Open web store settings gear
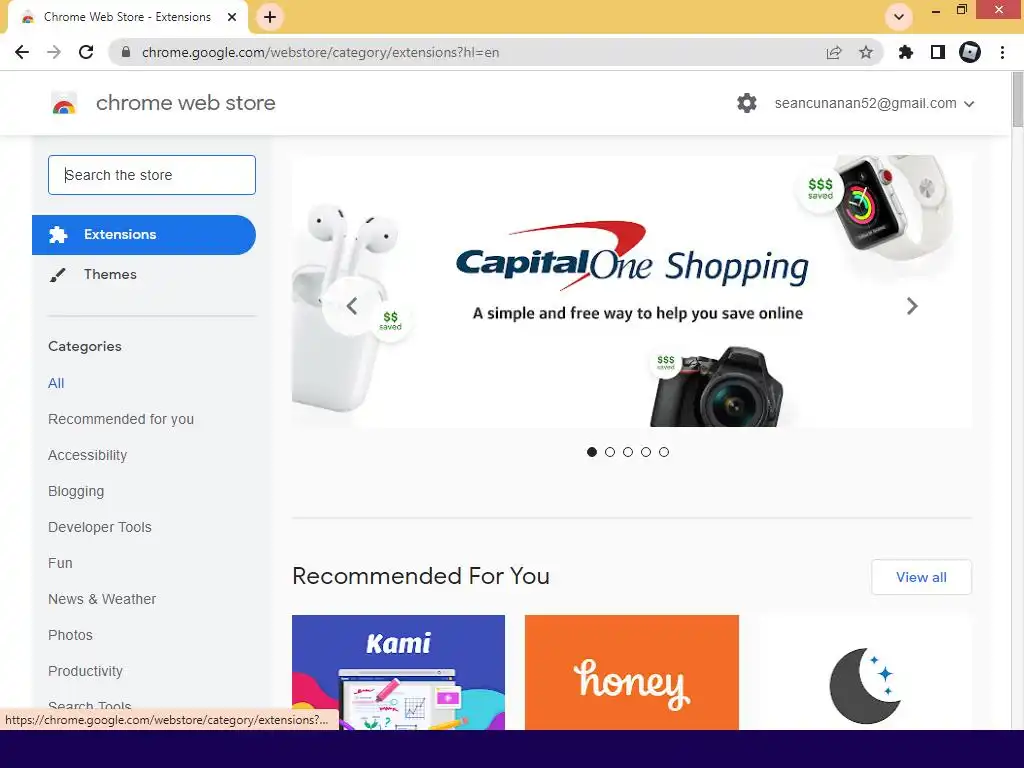Screen dimensions: 1024x768 [x=746, y=103]
